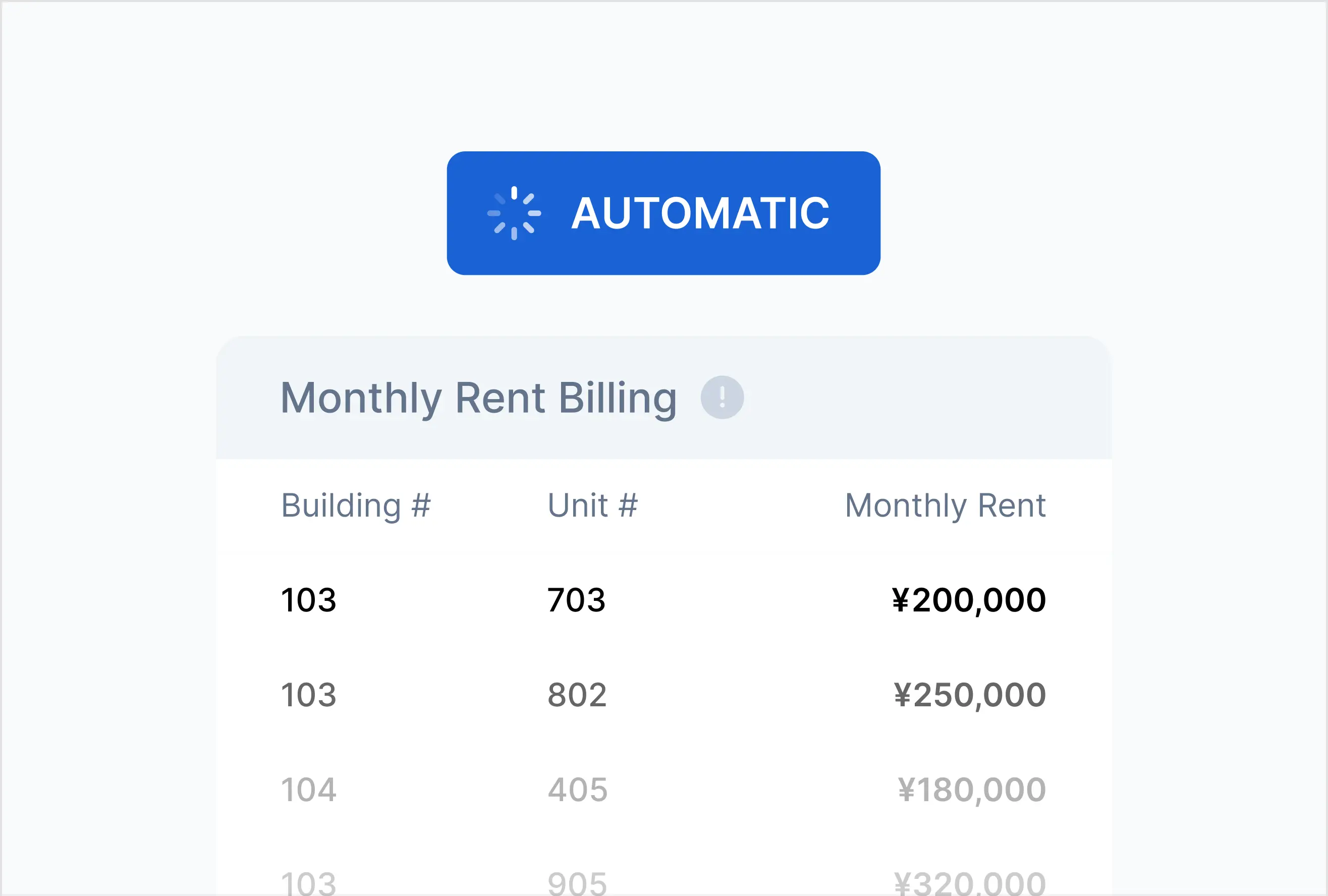Click the loading spinner icon
Viewport: 1328px width, 896px height.
coord(514,213)
